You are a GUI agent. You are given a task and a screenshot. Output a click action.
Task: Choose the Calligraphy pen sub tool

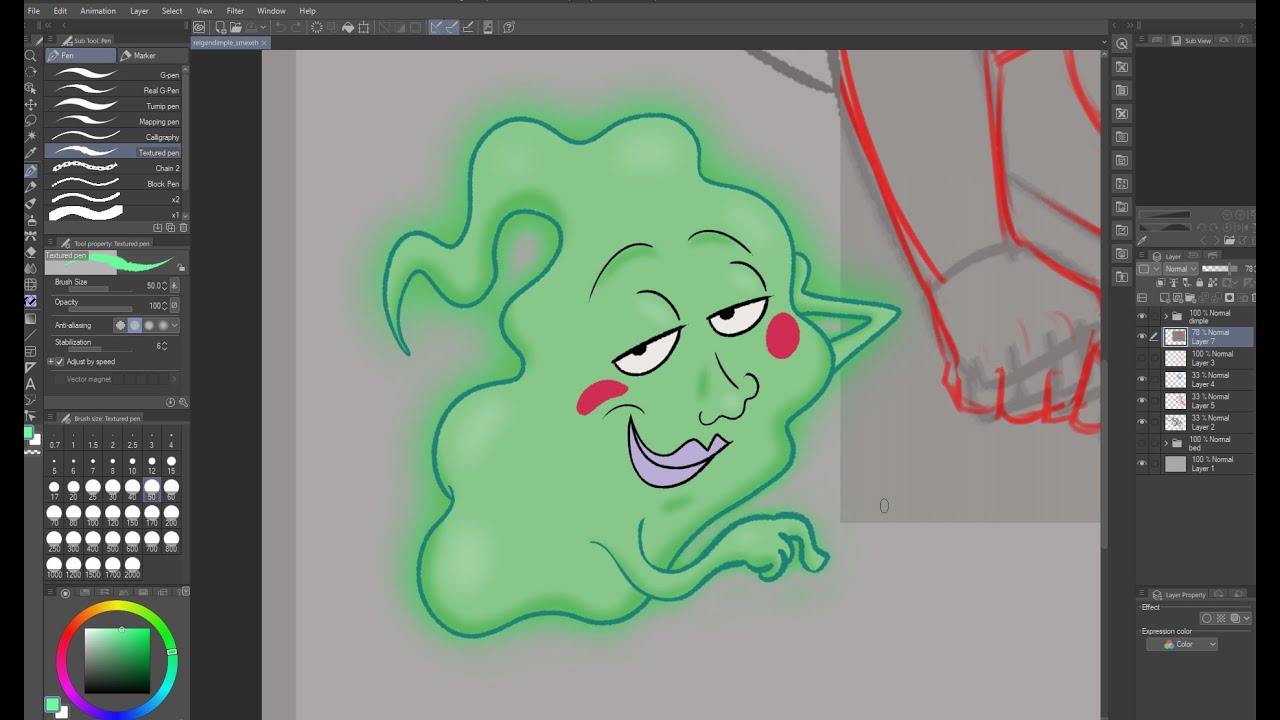tap(113, 137)
